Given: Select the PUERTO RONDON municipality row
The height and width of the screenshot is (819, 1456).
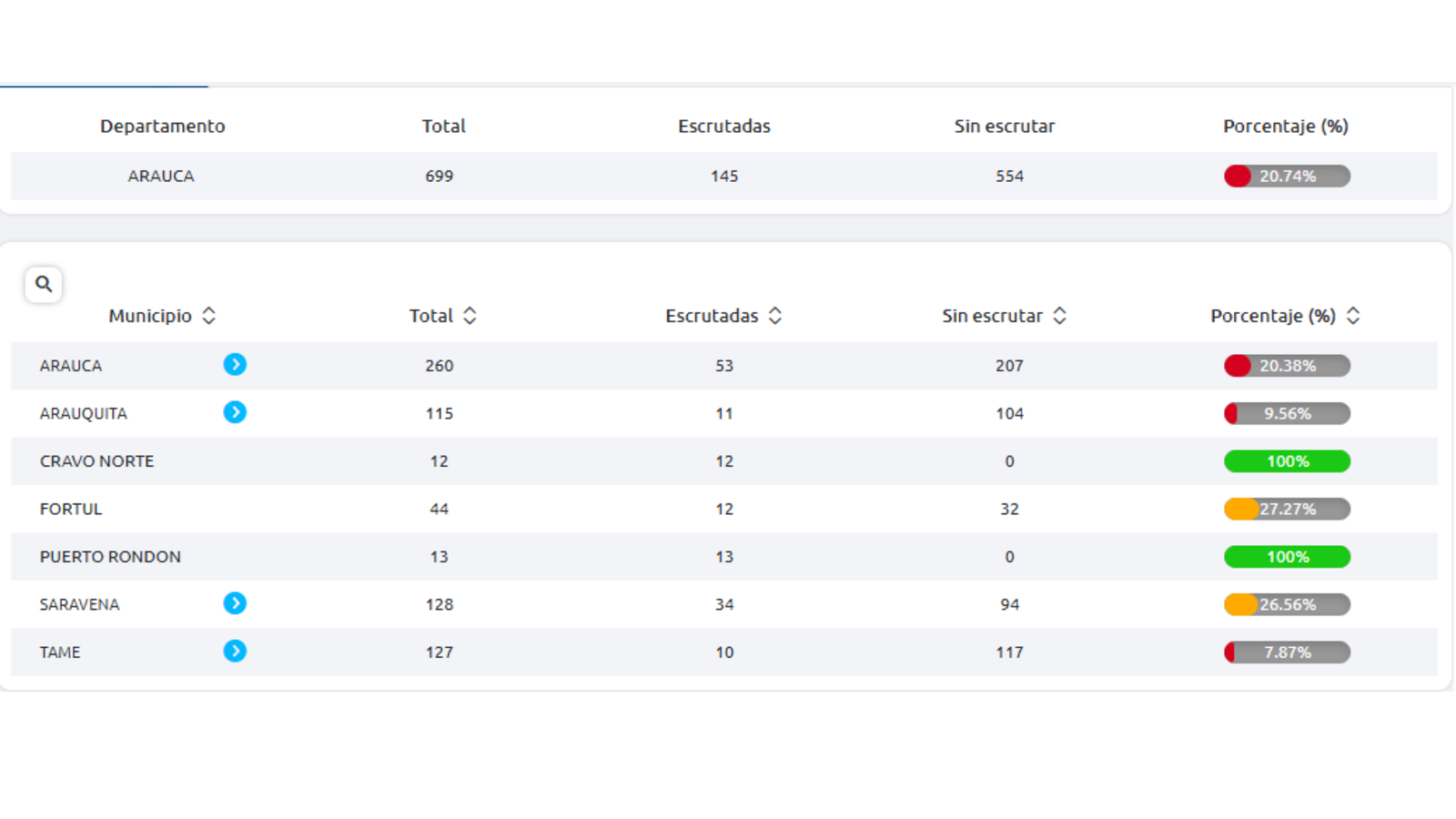Looking at the screenshot, I should point(110,557).
